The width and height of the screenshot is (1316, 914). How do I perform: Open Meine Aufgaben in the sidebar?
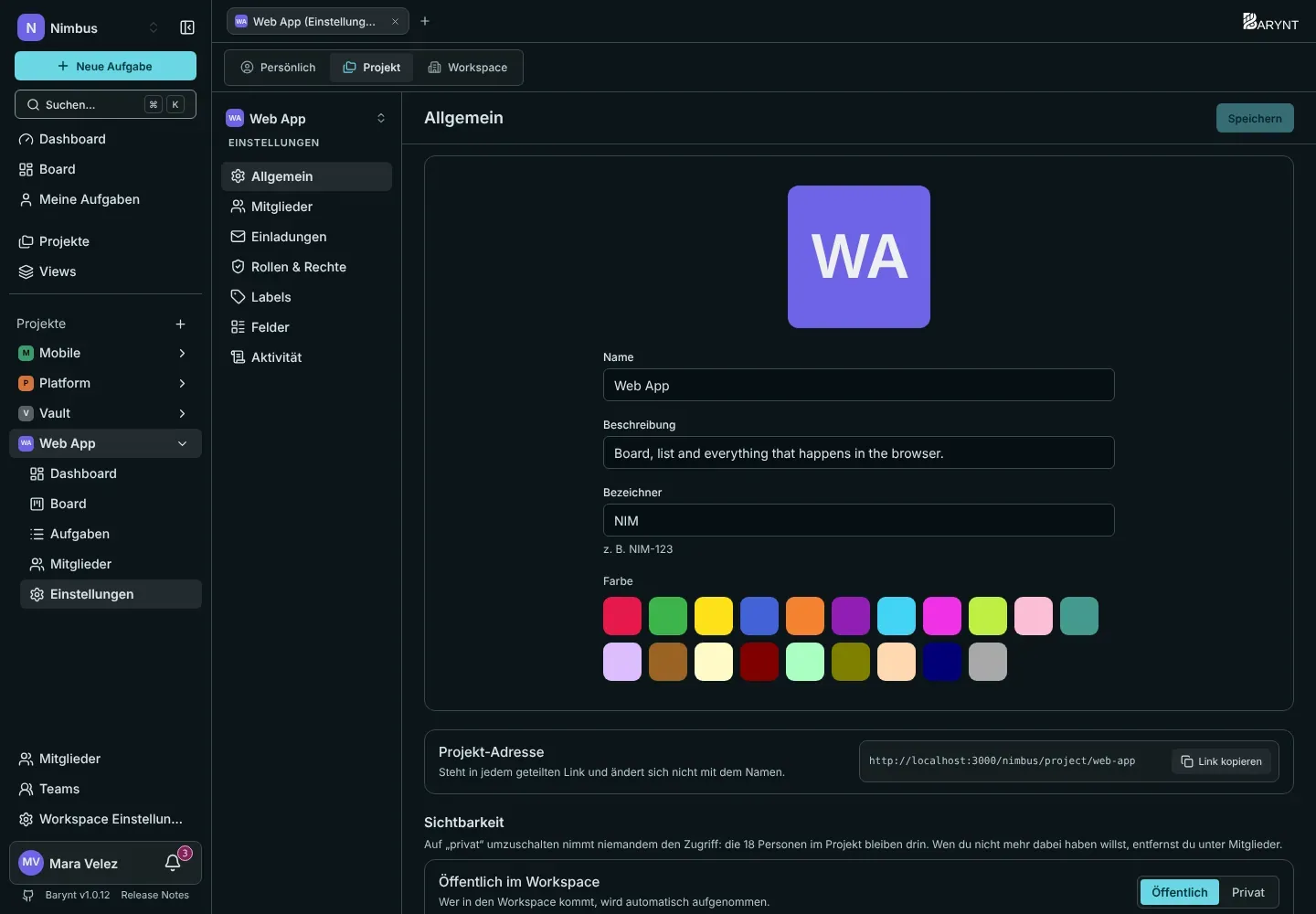(105, 199)
